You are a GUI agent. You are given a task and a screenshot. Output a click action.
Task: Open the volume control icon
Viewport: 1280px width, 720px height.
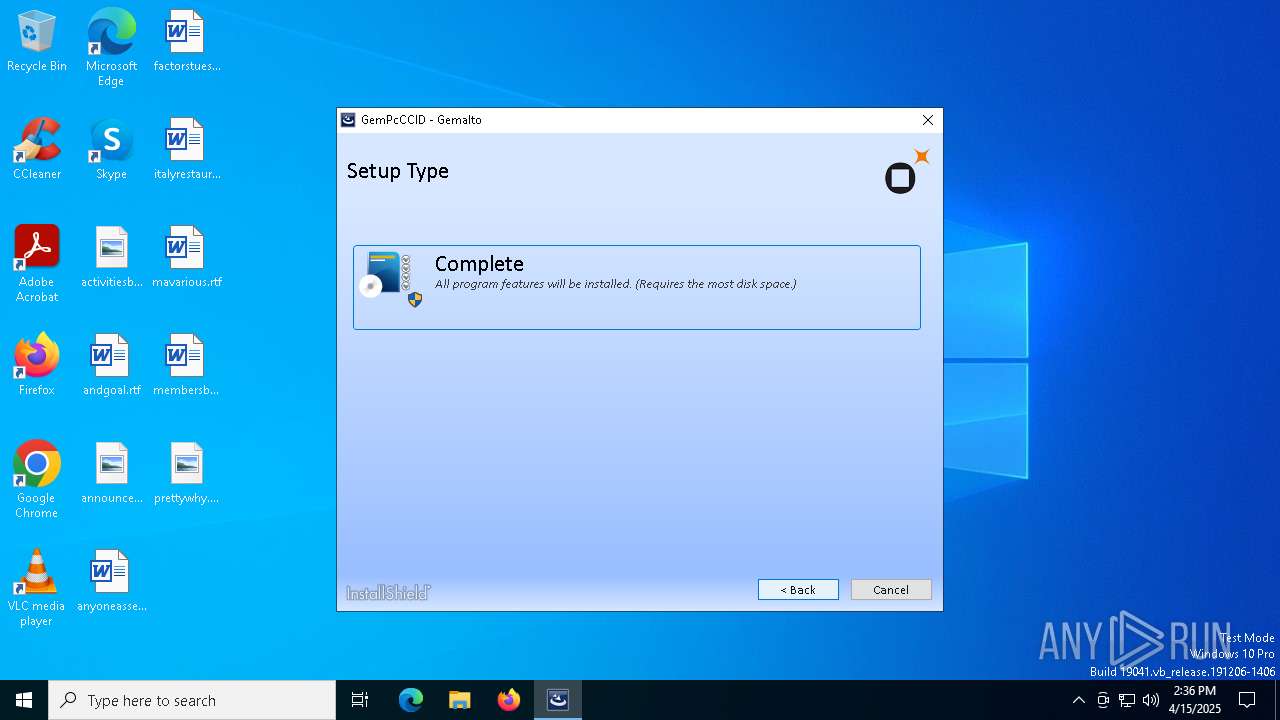(x=1151, y=700)
